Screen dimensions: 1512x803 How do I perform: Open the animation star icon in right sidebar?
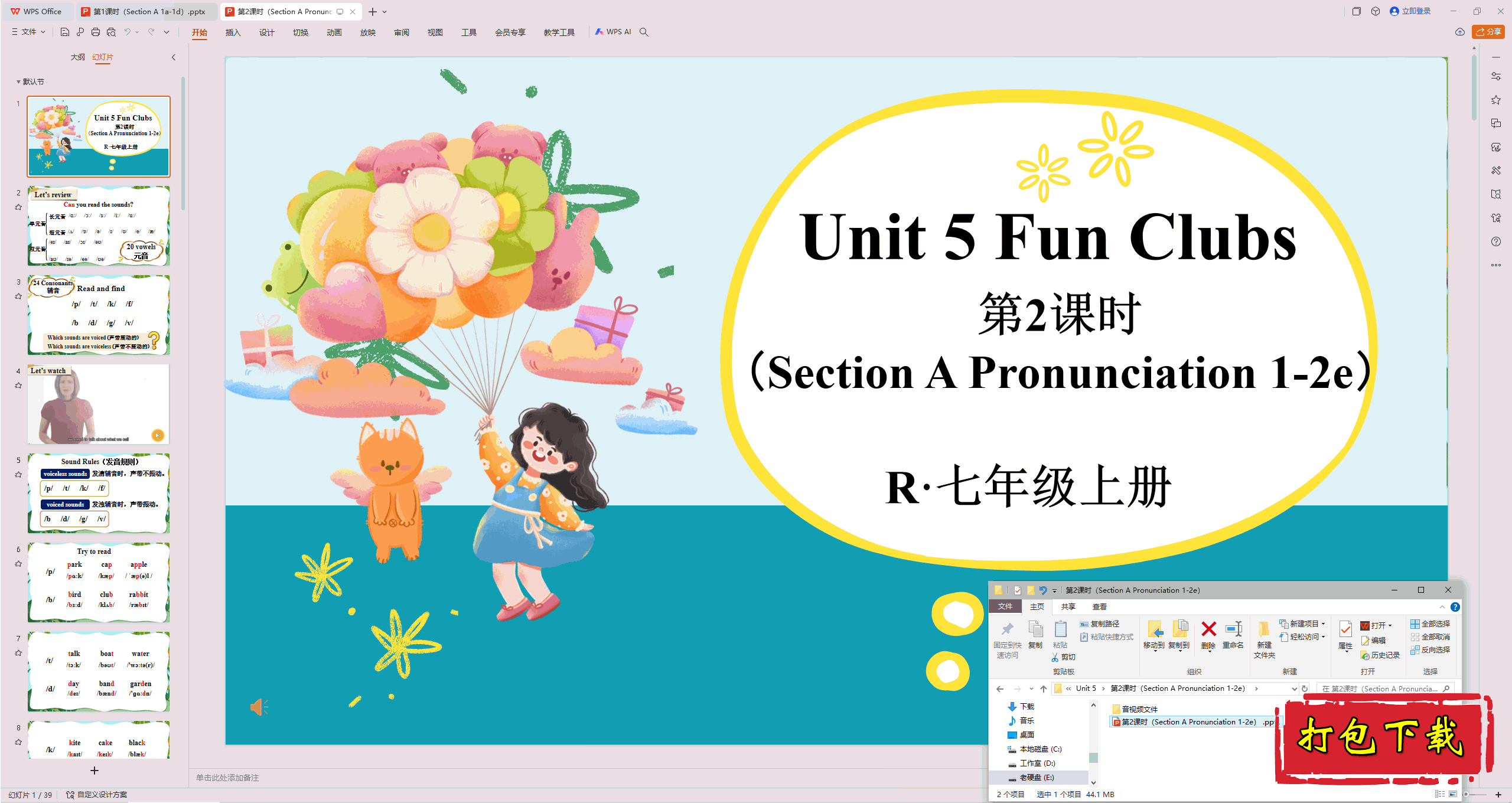tap(1496, 100)
